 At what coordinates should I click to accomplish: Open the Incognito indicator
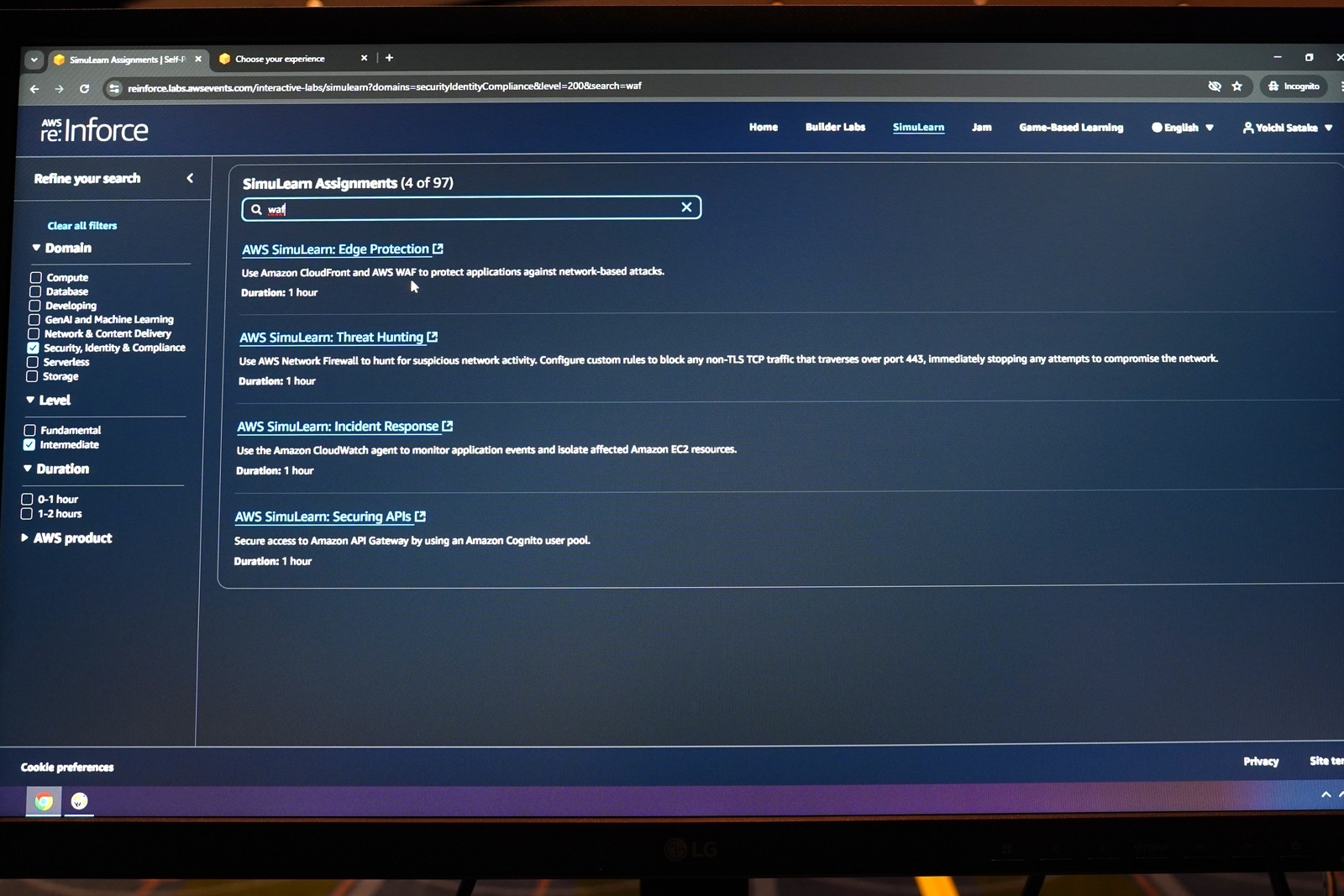pos(1294,86)
